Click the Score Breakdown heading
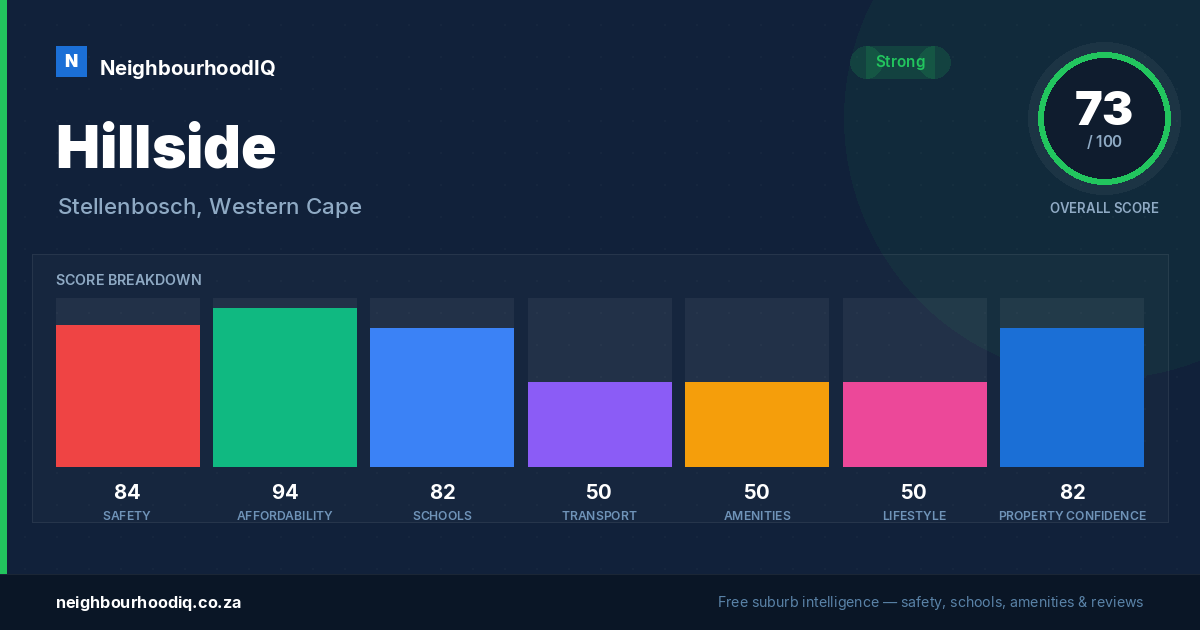Image resolution: width=1200 pixels, height=630 pixels. coord(129,280)
